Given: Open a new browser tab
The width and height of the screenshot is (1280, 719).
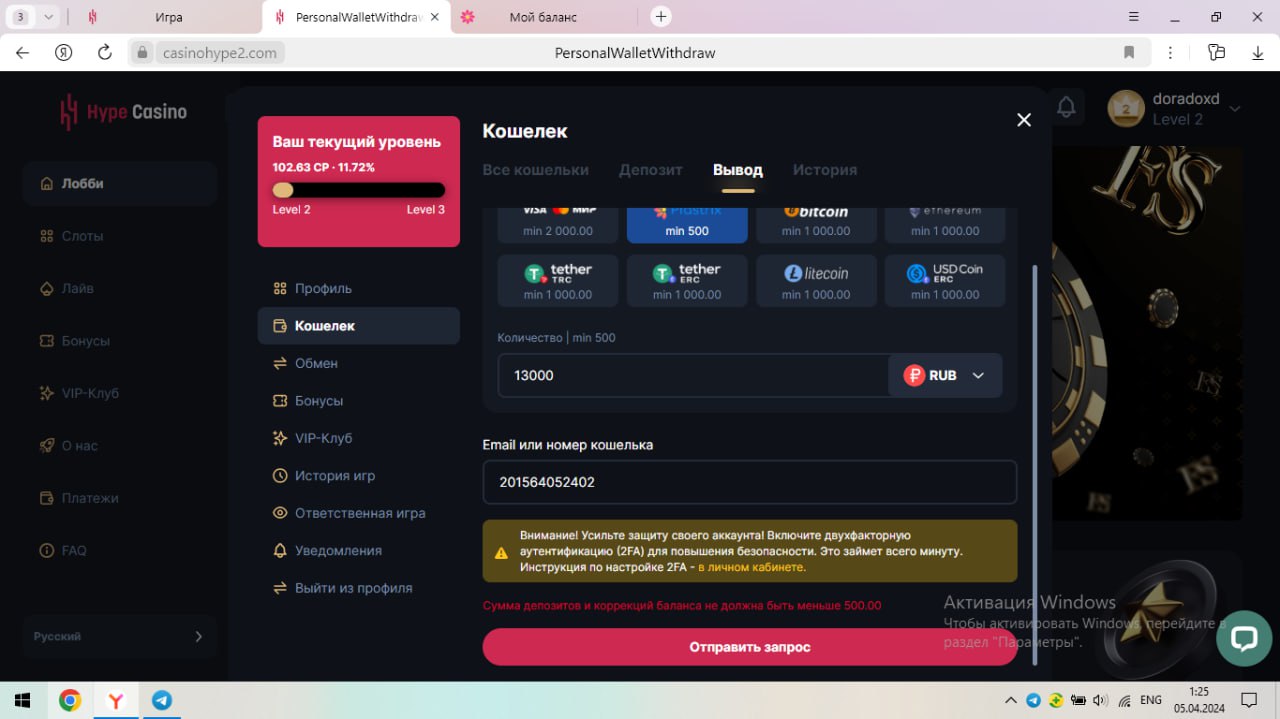Looking at the screenshot, I should pyautogui.click(x=660, y=16).
